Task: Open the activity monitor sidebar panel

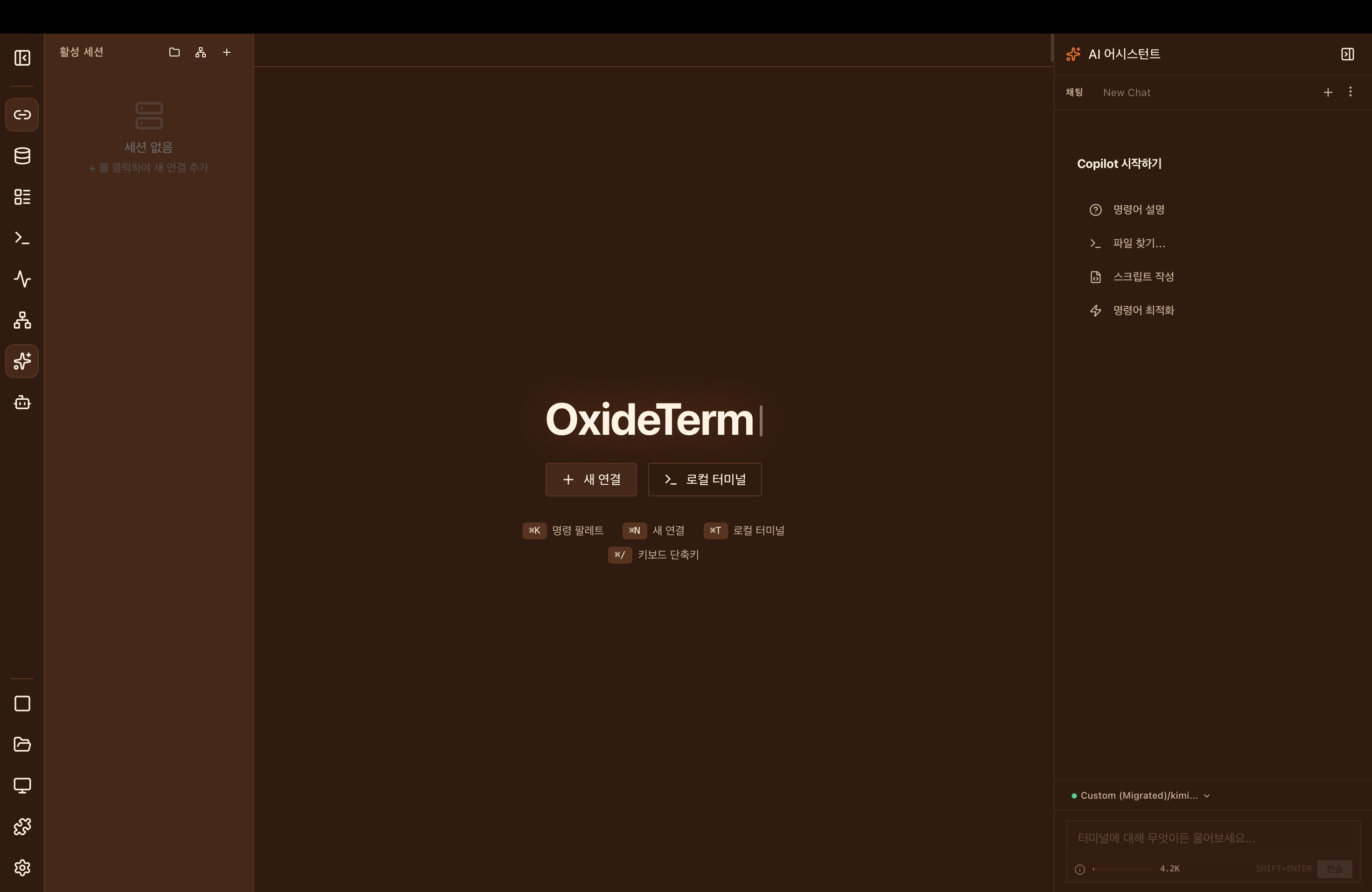Action: (x=22, y=279)
